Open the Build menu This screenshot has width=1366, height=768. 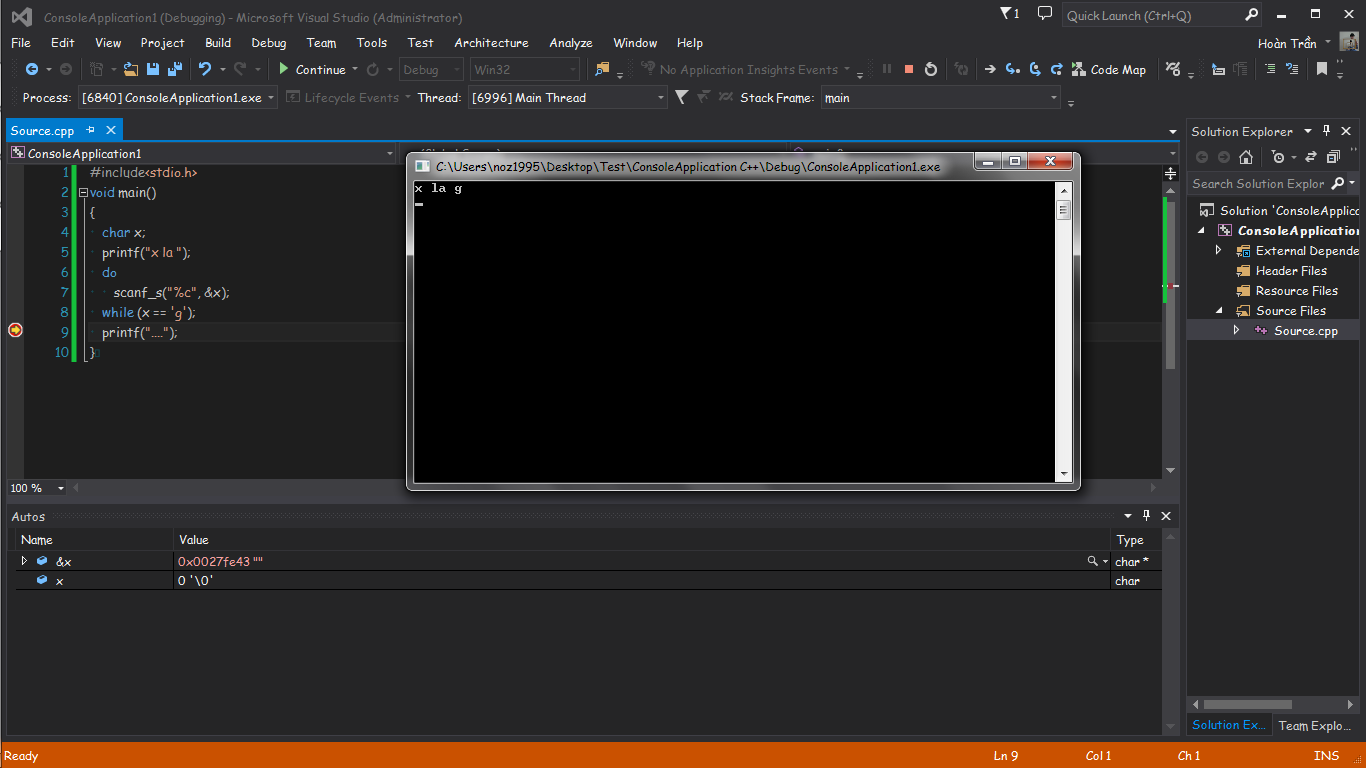218,43
